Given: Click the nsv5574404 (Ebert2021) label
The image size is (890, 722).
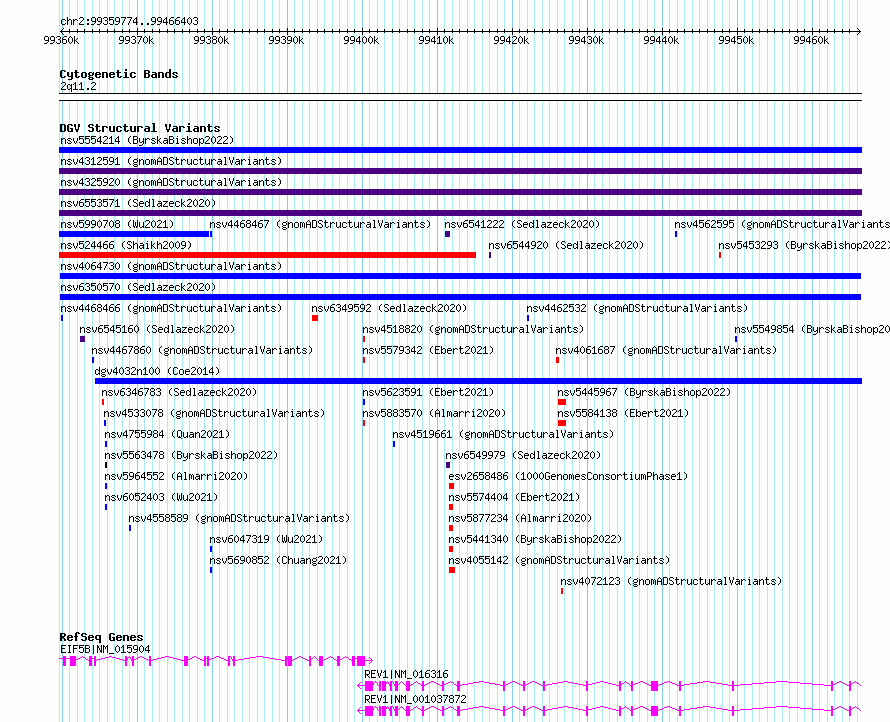Looking at the screenshot, I should pos(514,497).
